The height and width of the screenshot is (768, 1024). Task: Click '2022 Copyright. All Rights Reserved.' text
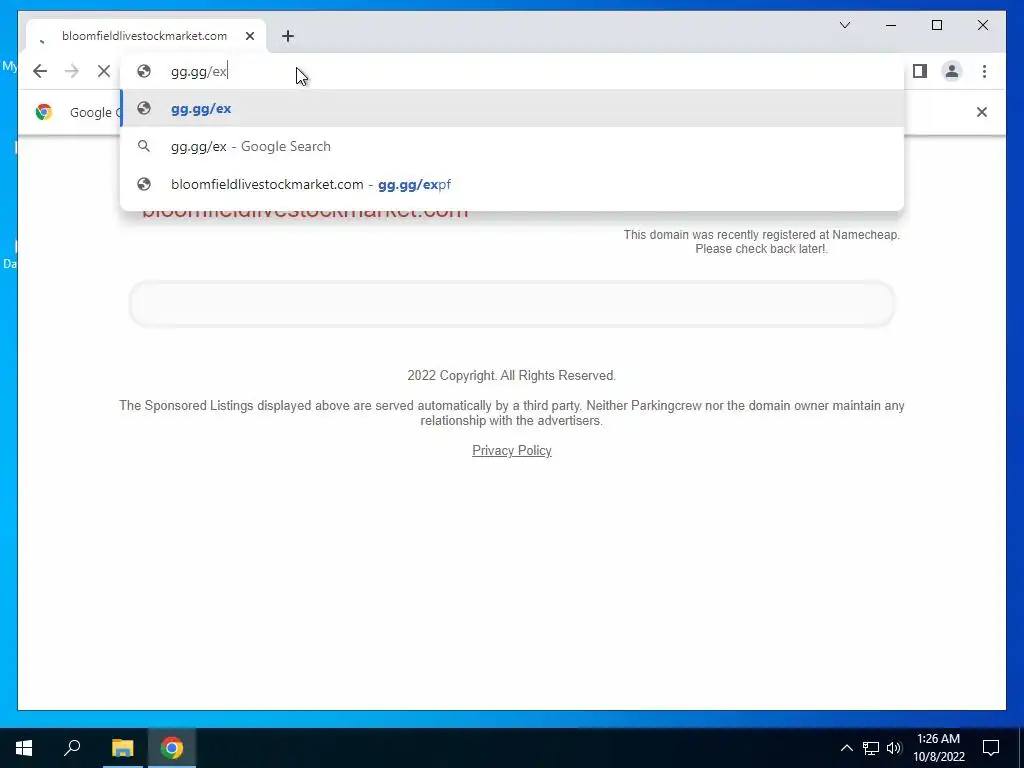tap(511, 376)
